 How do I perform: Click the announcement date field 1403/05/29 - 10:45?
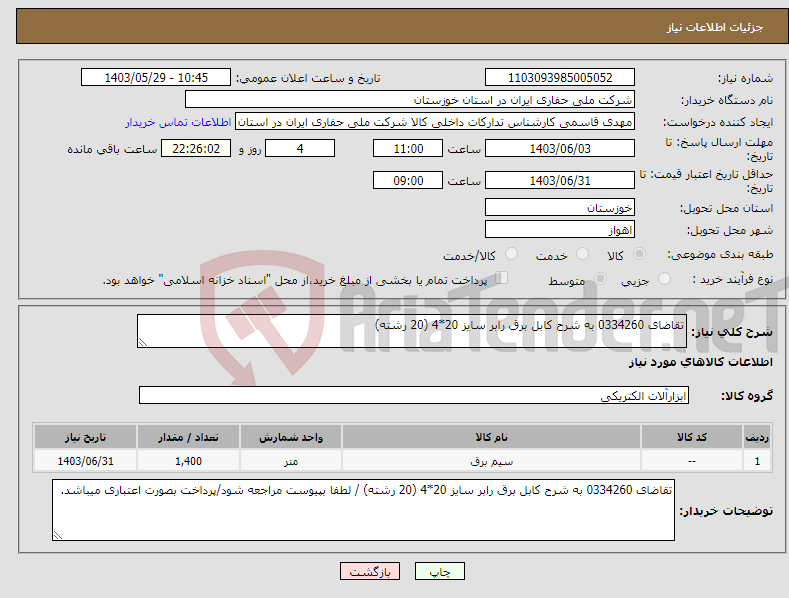pyautogui.click(x=155, y=78)
